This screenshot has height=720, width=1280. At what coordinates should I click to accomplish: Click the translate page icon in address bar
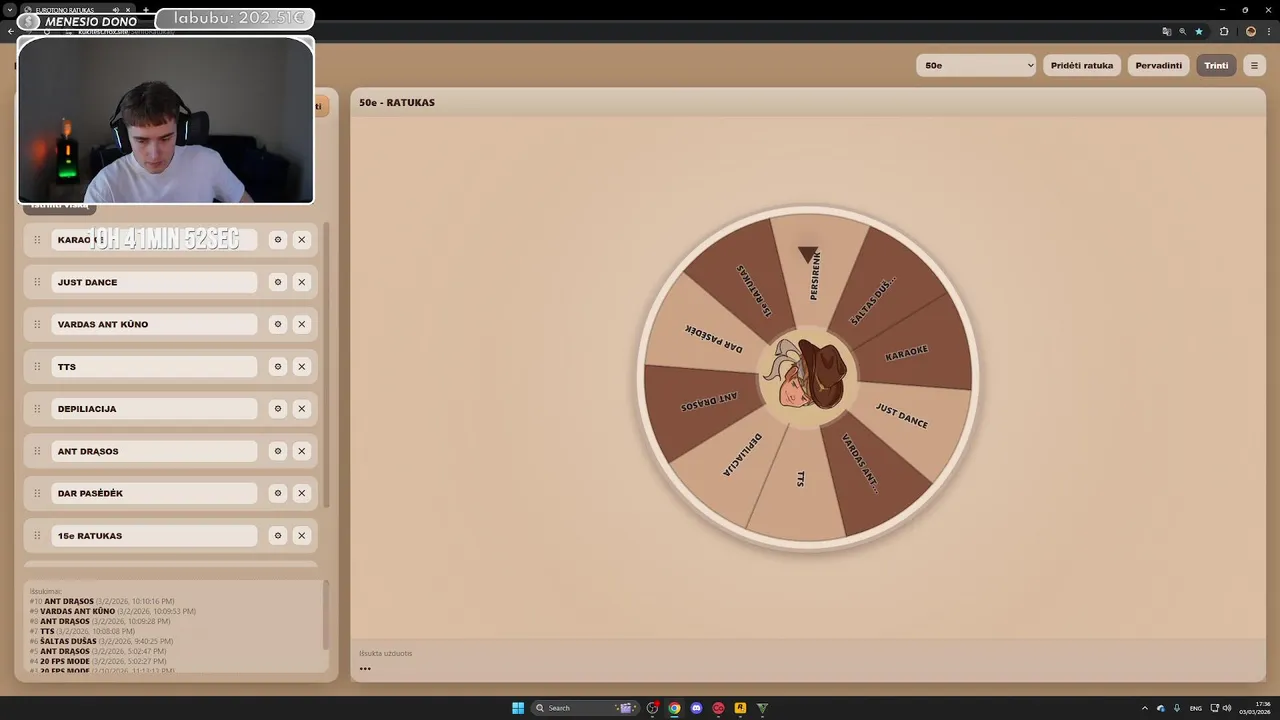(x=1166, y=31)
